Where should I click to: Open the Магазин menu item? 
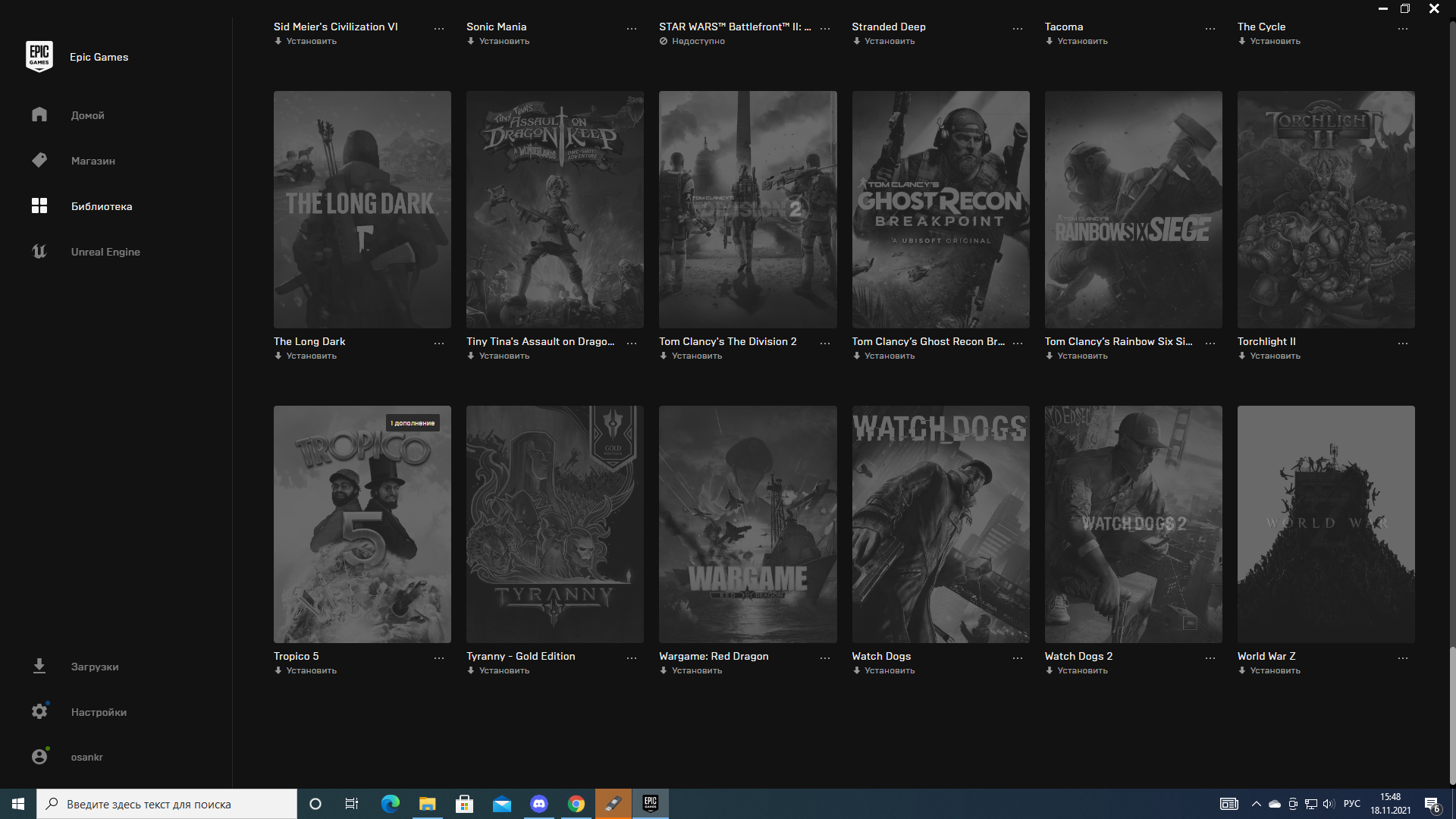pyautogui.click(x=93, y=161)
